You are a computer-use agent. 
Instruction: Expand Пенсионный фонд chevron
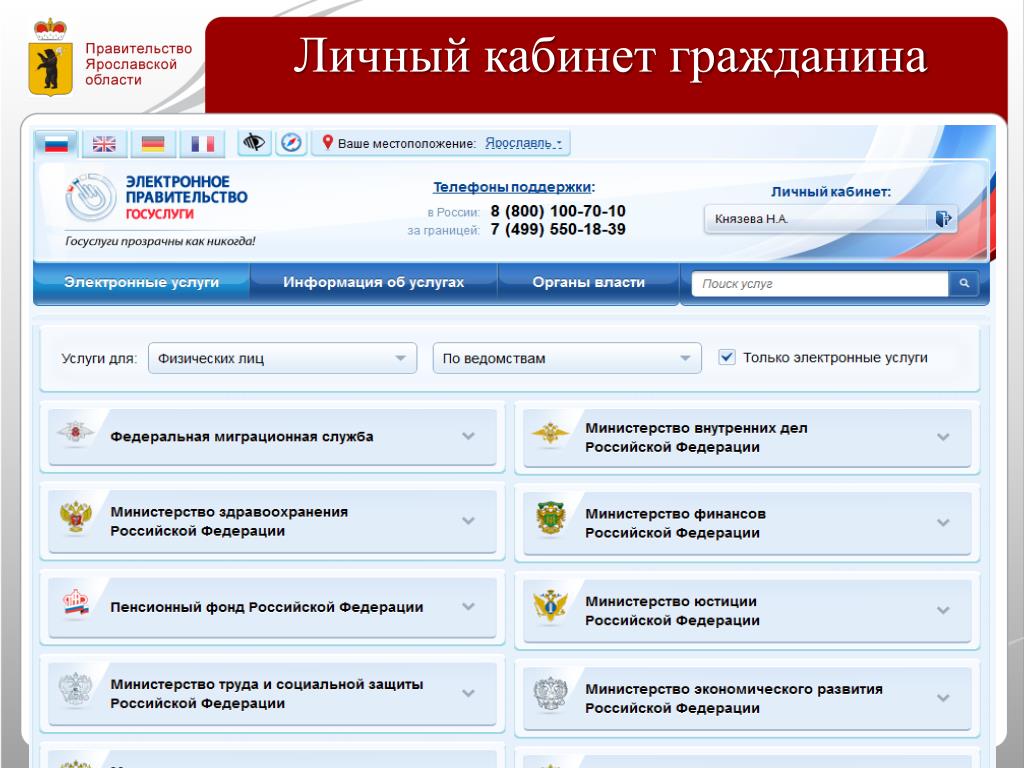click(x=468, y=606)
